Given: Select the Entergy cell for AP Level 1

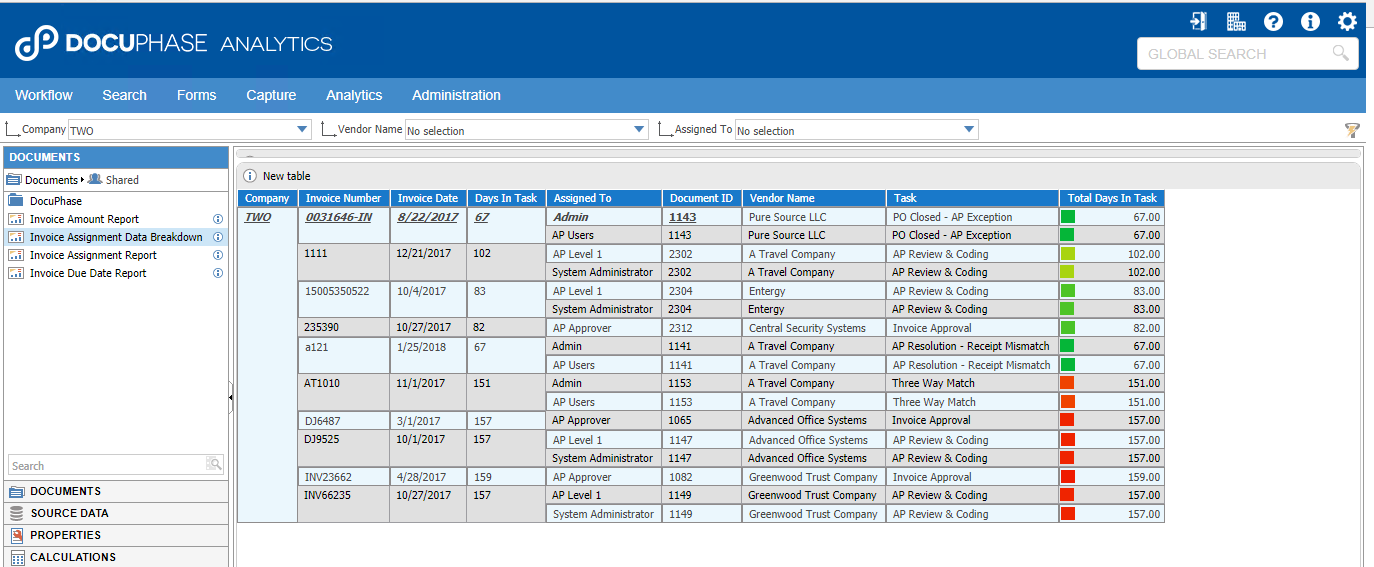Looking at the screenshot, I should click(x=814, y=291).
